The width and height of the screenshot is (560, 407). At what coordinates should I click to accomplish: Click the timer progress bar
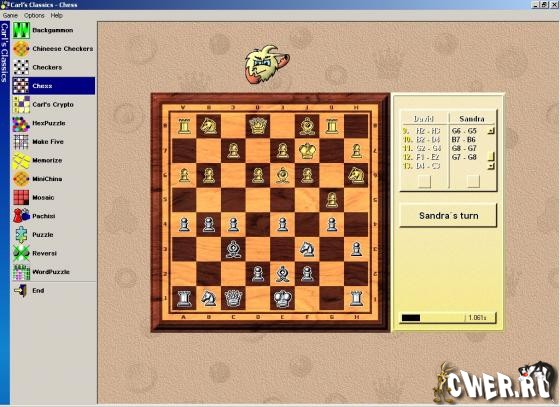[448, 318]
